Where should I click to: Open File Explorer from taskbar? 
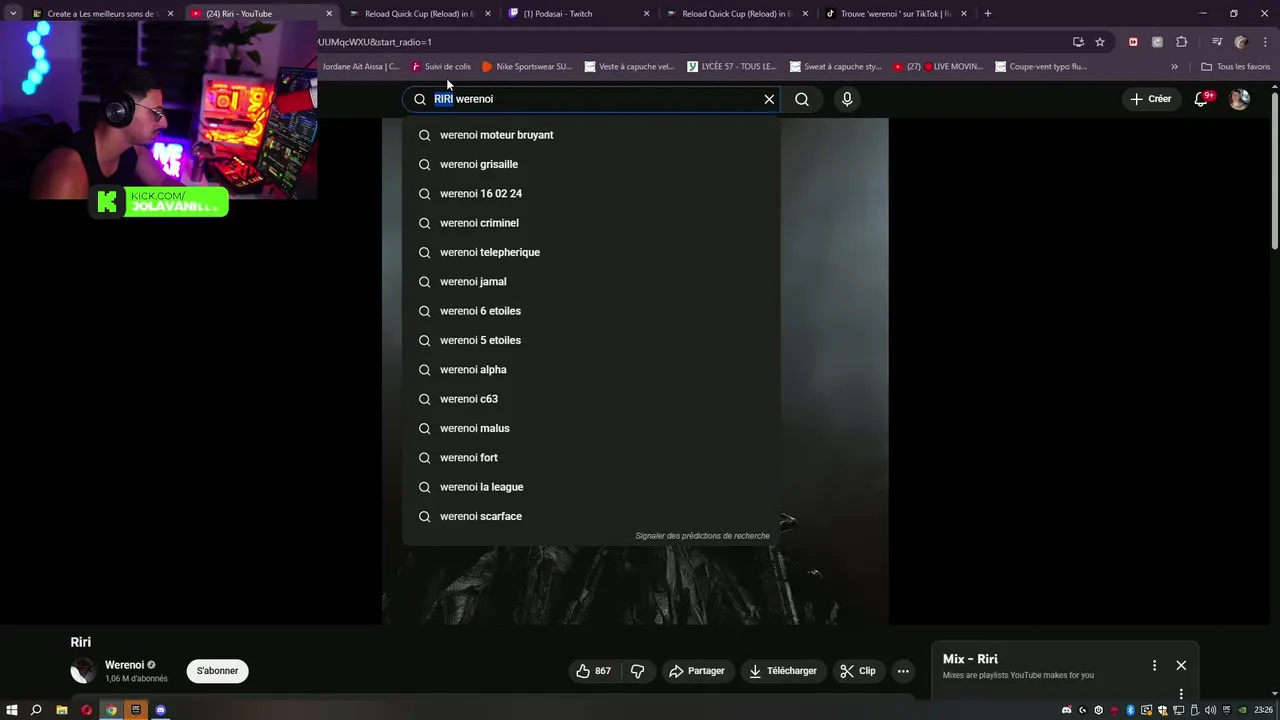click(x=61, y=710)
